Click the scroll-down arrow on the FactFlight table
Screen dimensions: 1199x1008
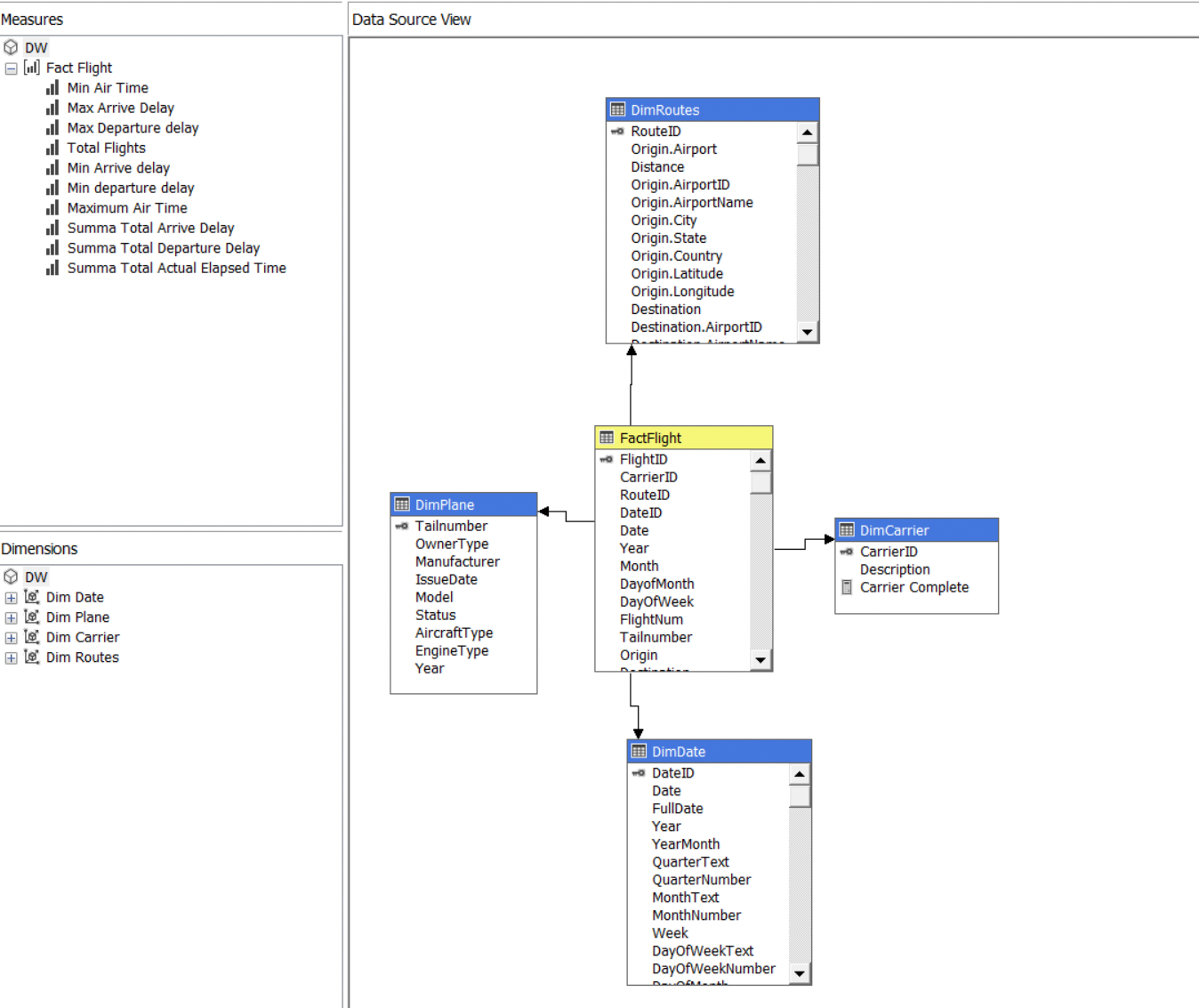coord(761,661)
